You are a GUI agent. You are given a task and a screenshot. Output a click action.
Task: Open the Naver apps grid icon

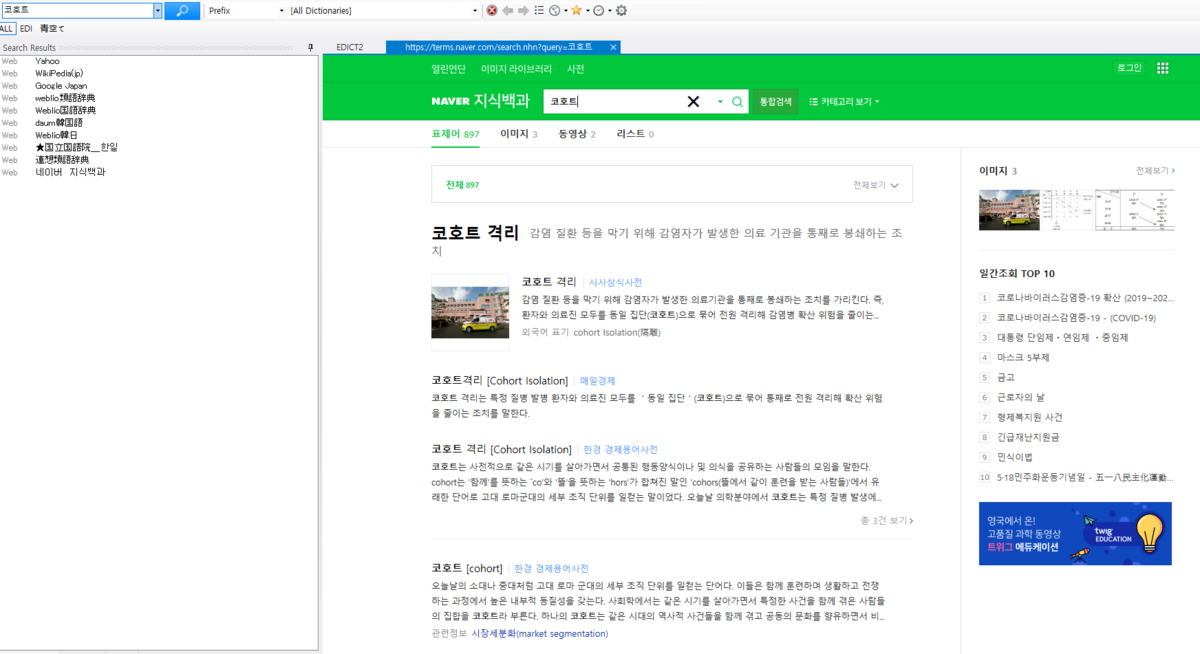click(x=1162, y=68)
